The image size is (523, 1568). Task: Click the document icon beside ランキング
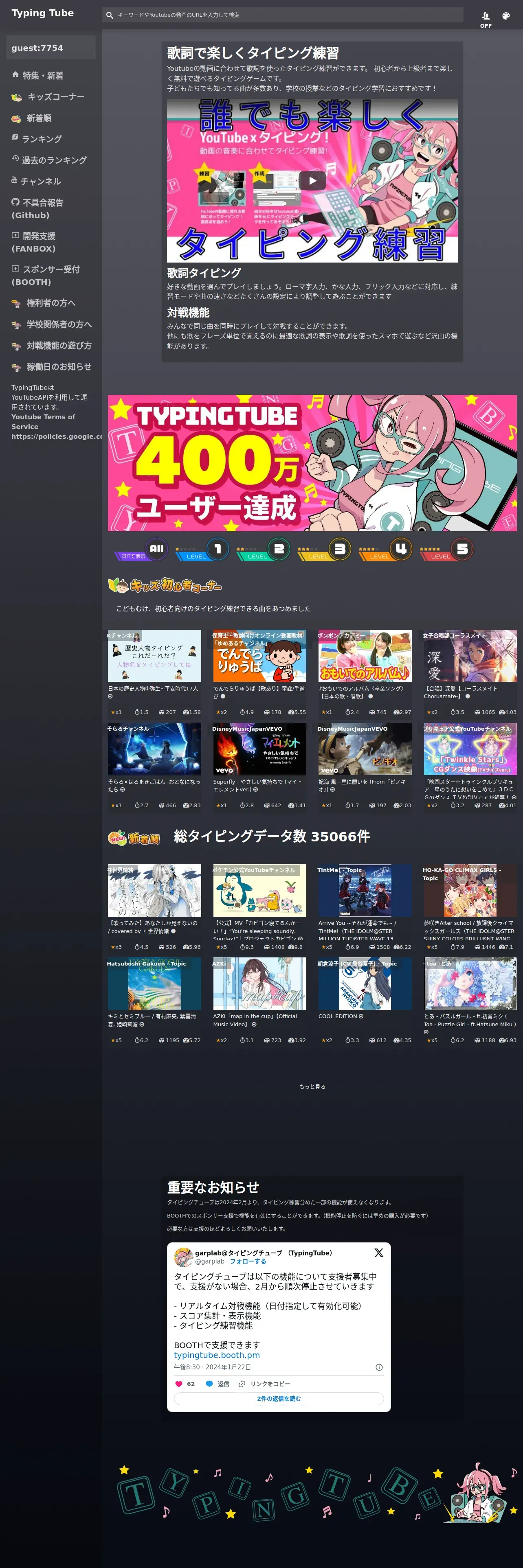pos(15,138)
